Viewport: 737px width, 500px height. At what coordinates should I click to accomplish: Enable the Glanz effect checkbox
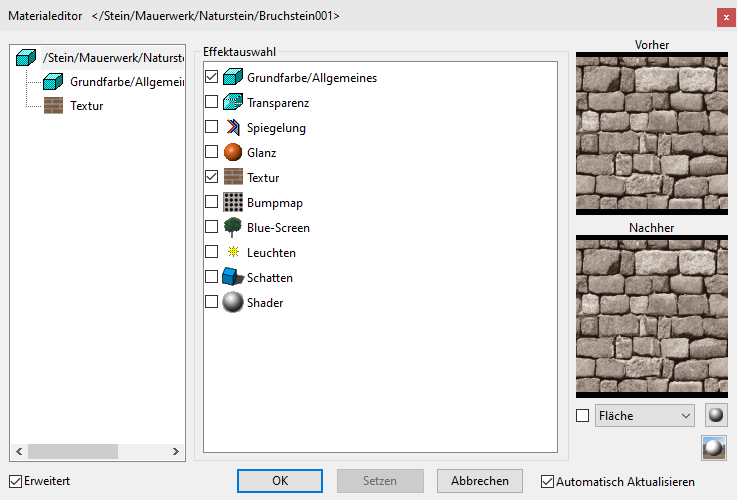tap(212, 151)
